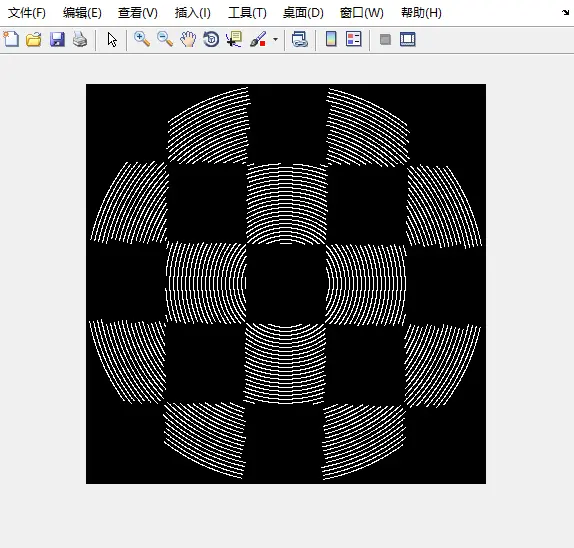Select the Edit Plot arrow tool
Viewport: 574px width, 548px height.
pyautogui.click(x=112, y=39)
